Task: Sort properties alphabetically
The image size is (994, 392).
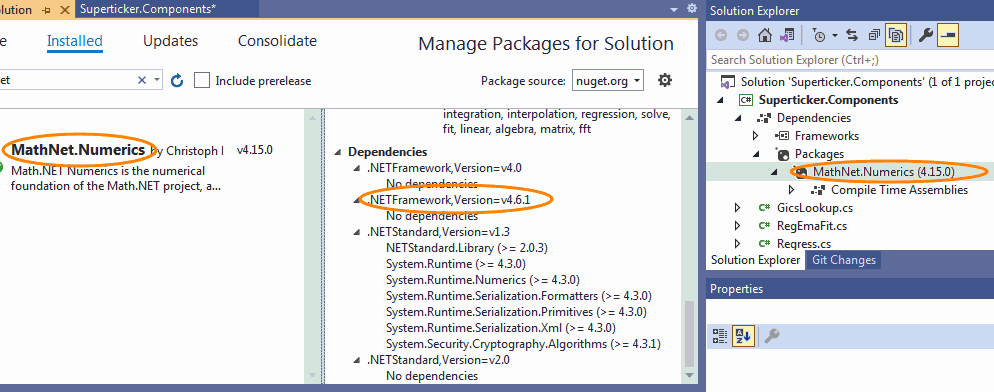Action: [742, 336]
